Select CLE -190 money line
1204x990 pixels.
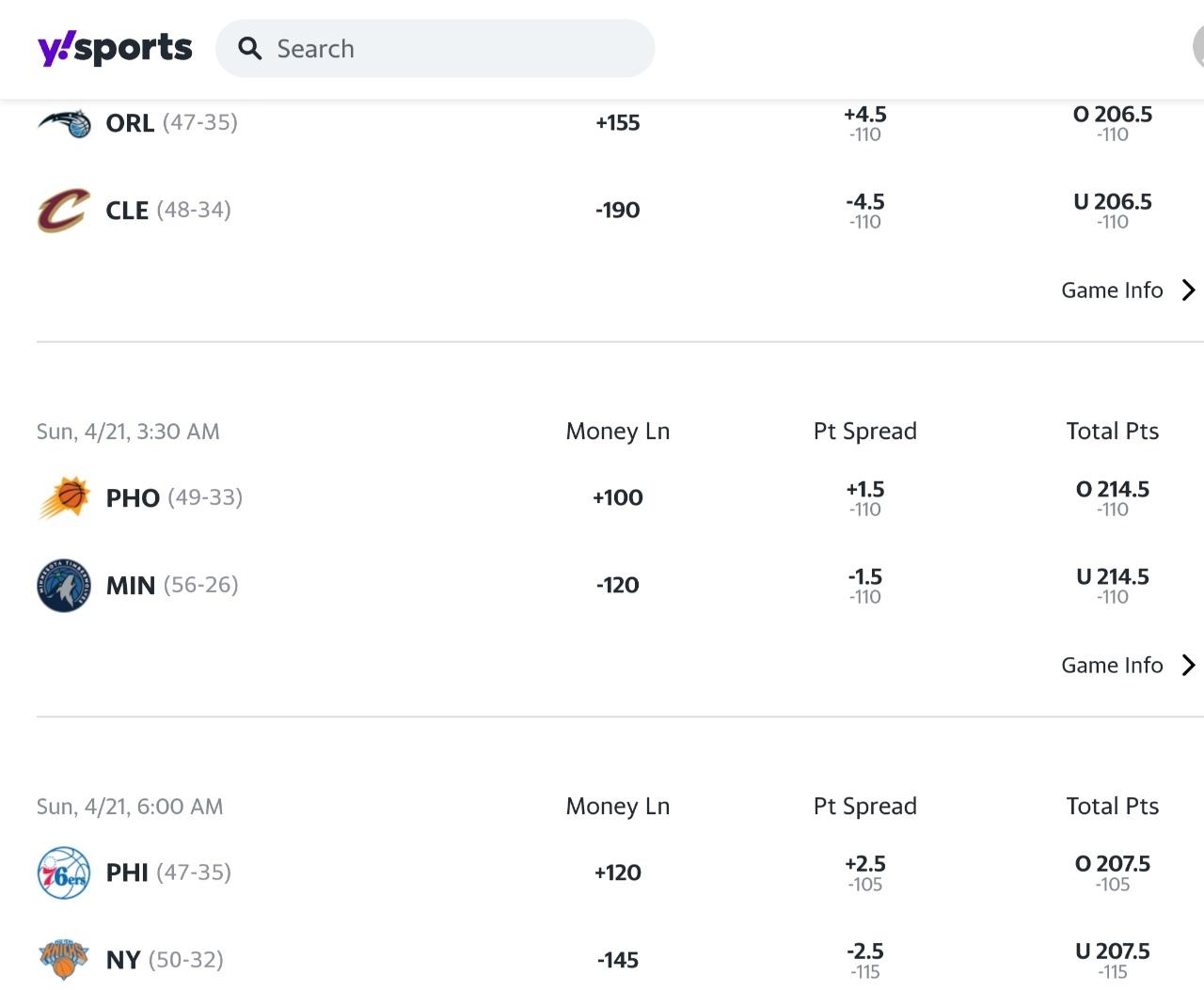point(617,210)
